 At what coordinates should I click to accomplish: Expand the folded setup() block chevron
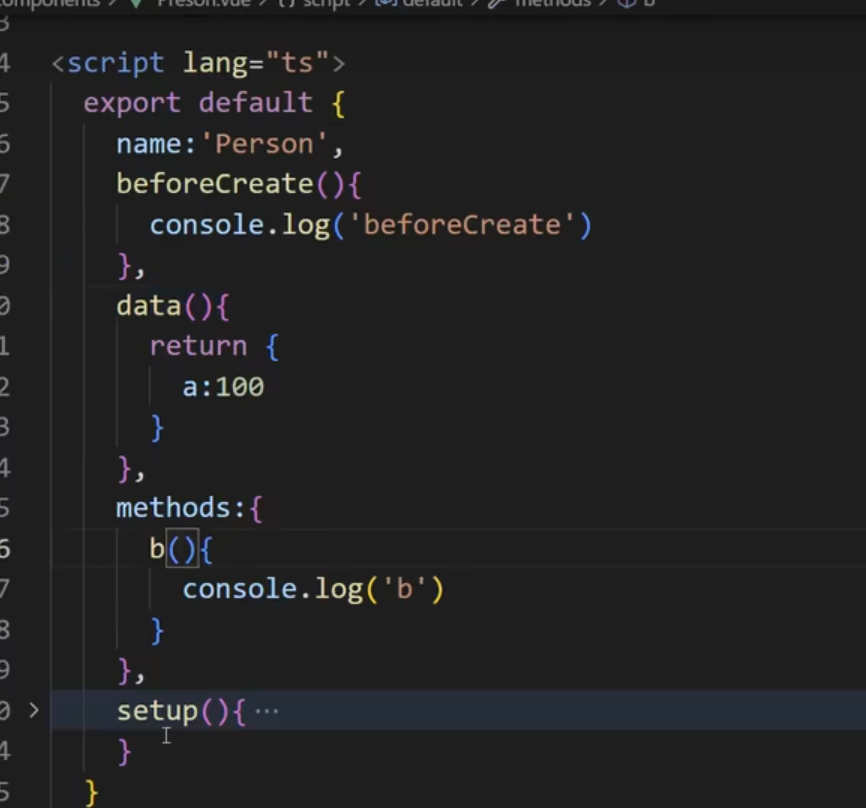click(34, 710)
